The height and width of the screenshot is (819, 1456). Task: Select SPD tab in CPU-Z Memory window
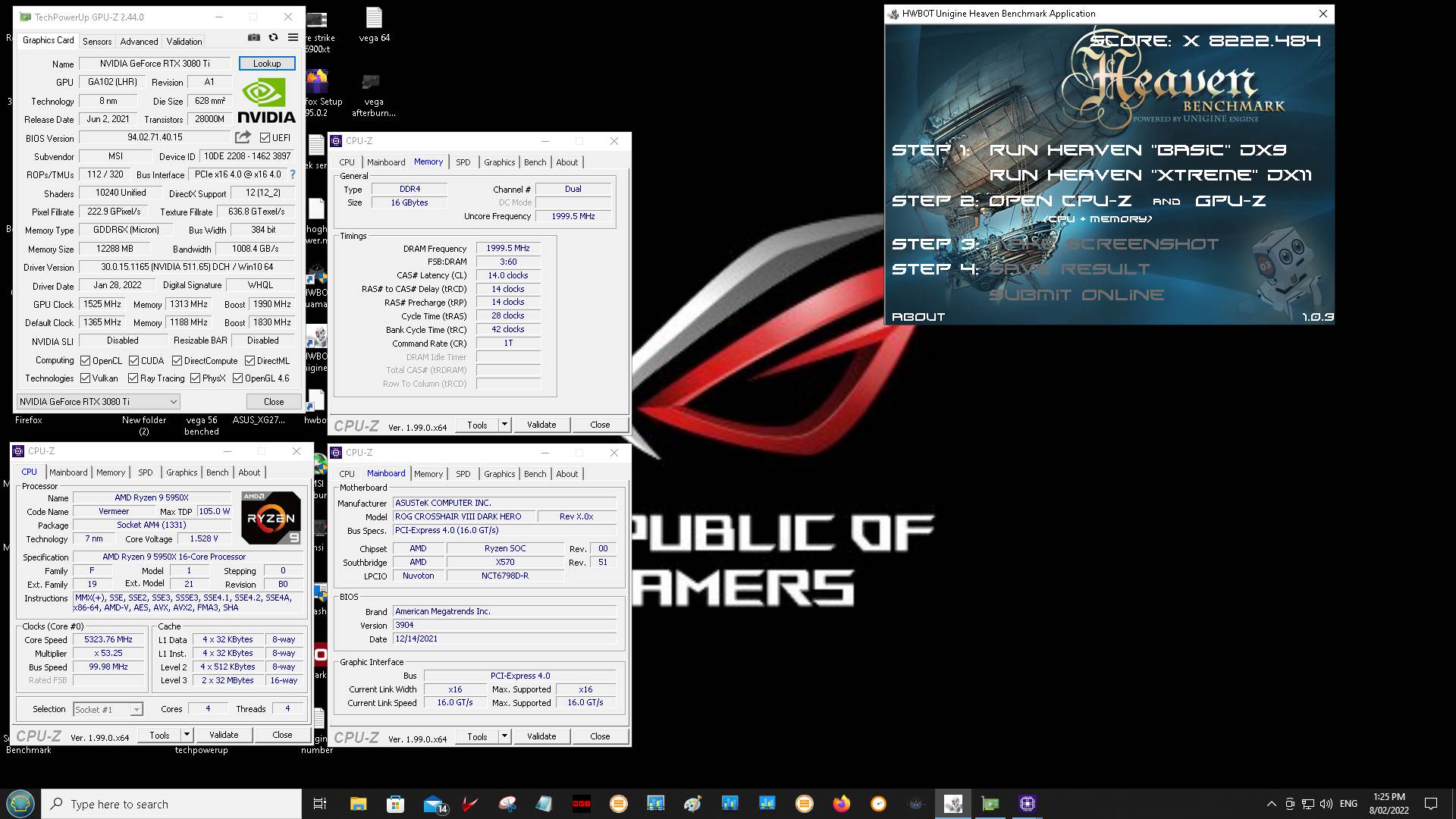[x=463, y=162]
